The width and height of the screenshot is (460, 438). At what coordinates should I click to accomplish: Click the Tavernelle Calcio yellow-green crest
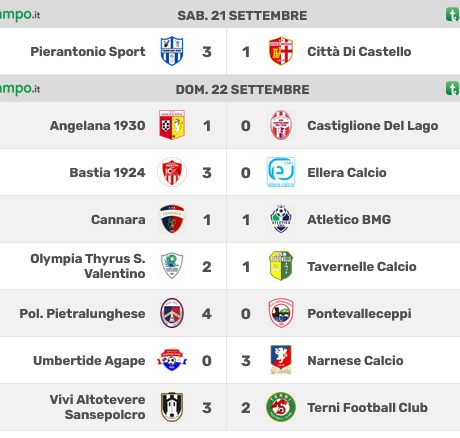click(x=281, y=266)
